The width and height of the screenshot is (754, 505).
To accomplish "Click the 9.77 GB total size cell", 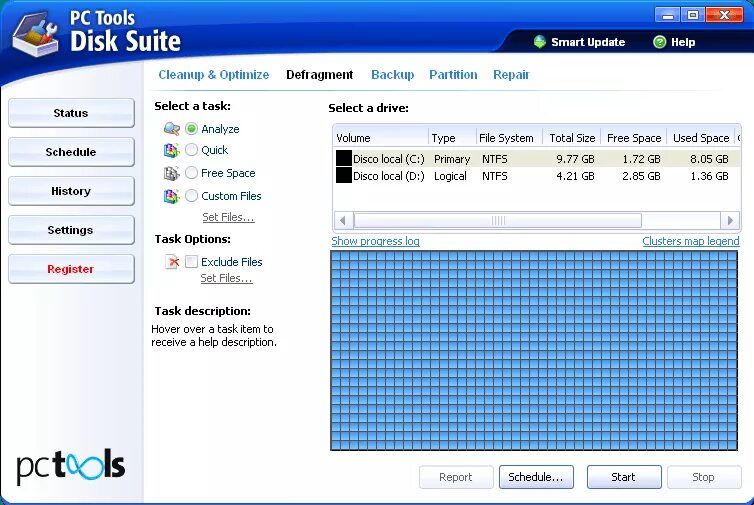I will (575, 159).
